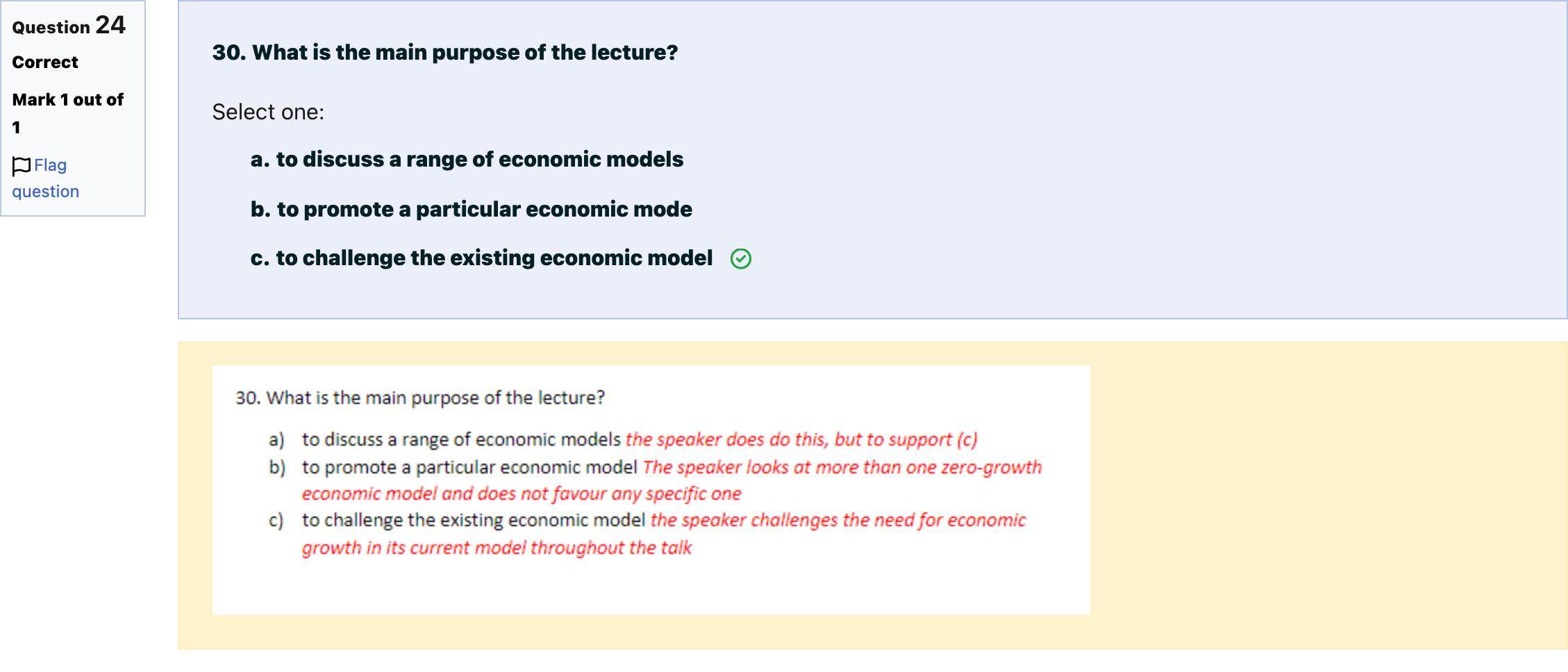The image size is (1568, 672).
Task: Open the Flag question link
Action: 45,178
